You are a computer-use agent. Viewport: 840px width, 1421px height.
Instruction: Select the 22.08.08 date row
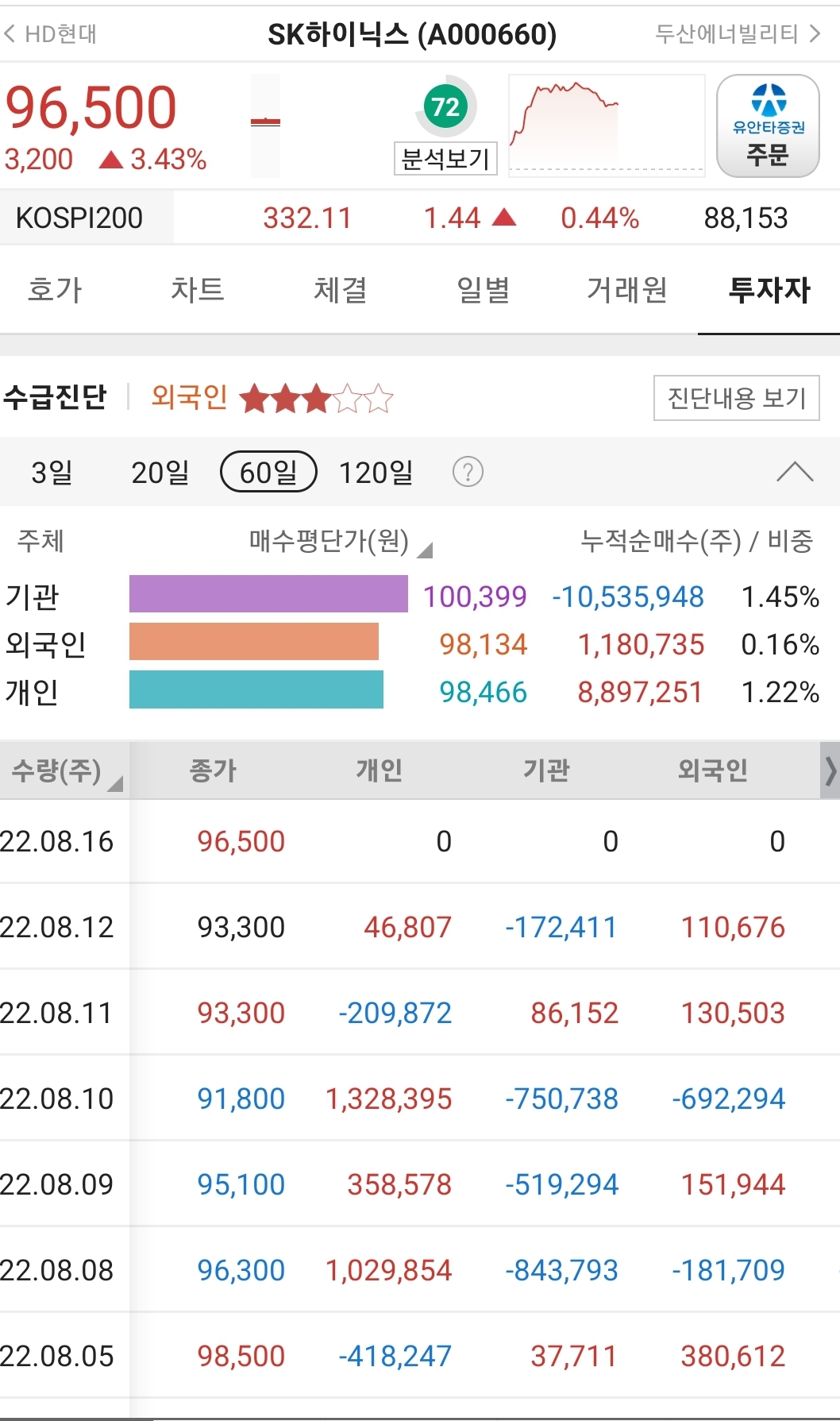coord(420,1270)
